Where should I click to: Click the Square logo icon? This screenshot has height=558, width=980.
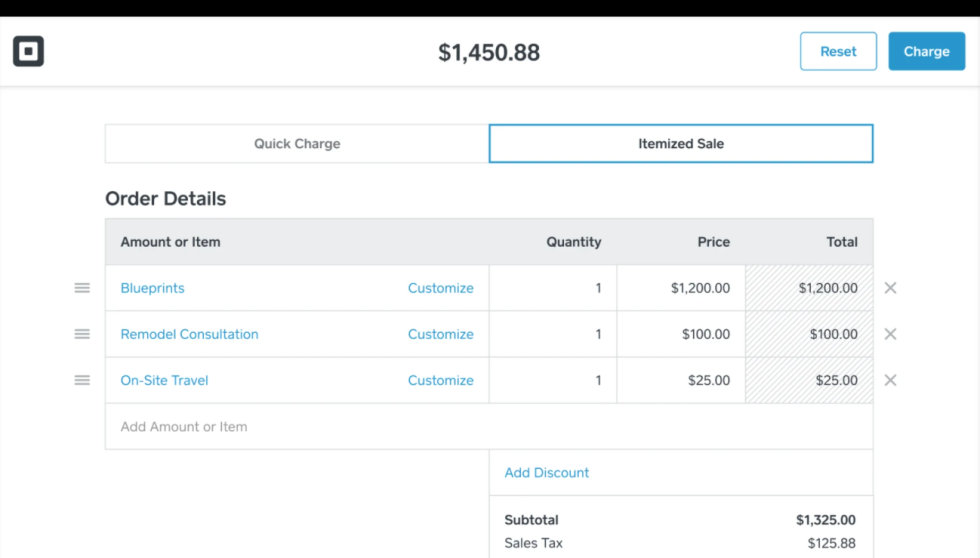click(x=28, y=51)
